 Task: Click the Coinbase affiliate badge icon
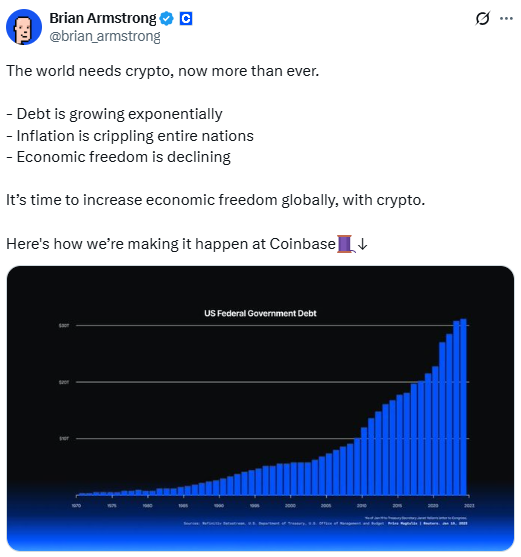click(x=186, y=18)
